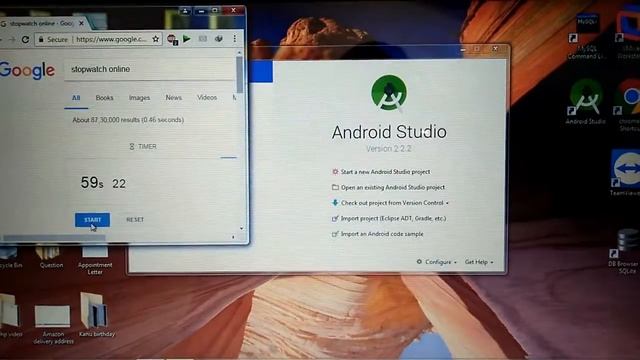Open the Chrome three-dot menu

coord(235,39)
